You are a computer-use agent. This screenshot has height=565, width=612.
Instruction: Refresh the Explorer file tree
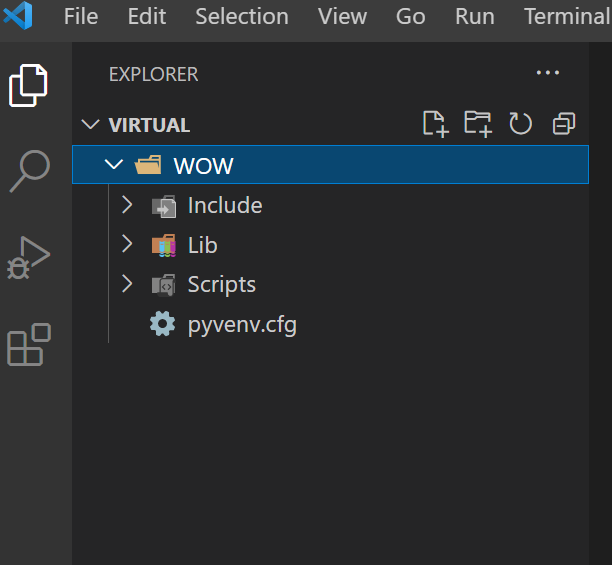click(521, 124)
